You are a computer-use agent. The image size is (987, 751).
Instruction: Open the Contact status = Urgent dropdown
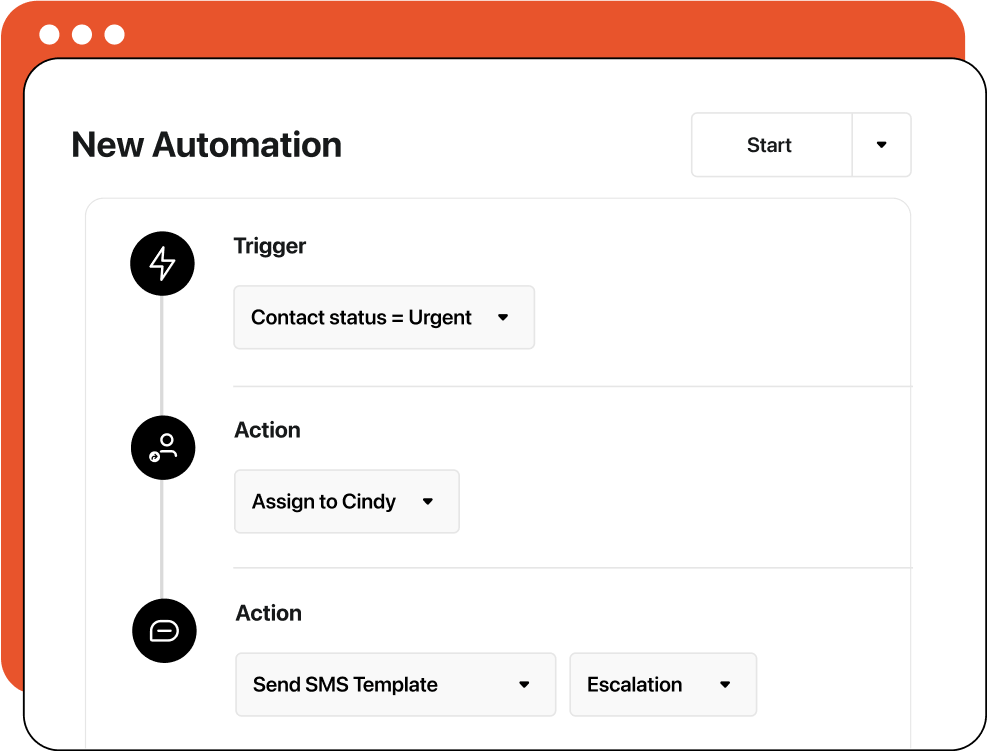tap(384, 317)
